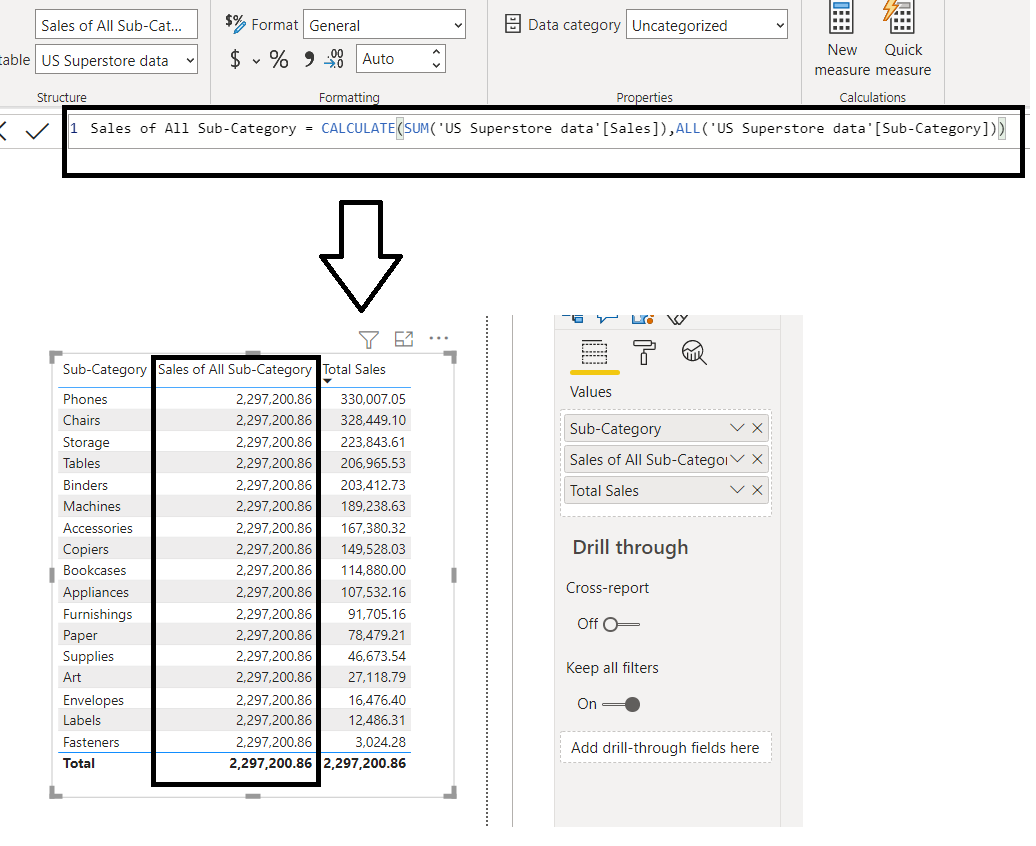This screenshot has width=1036, height=846.
Task: Select the Tables row label
Action: coord(82,463)
